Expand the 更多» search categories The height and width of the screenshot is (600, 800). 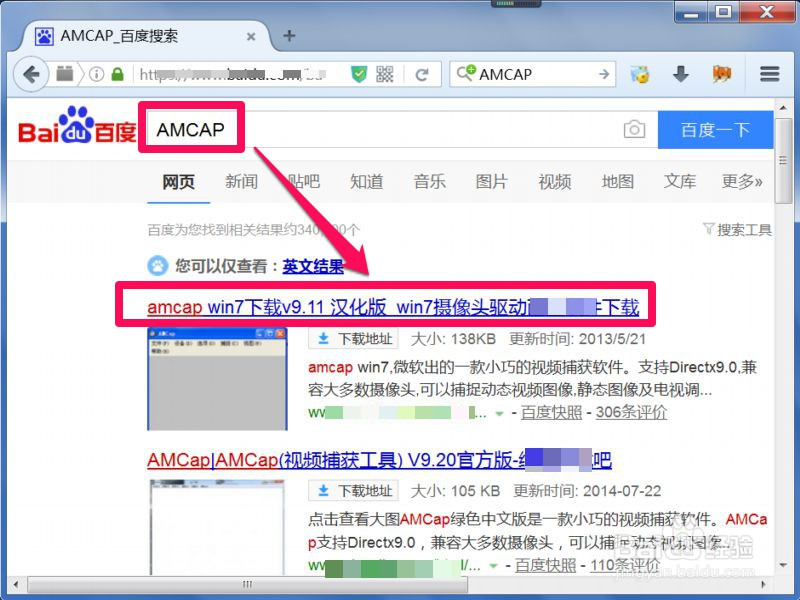point(742,182)
